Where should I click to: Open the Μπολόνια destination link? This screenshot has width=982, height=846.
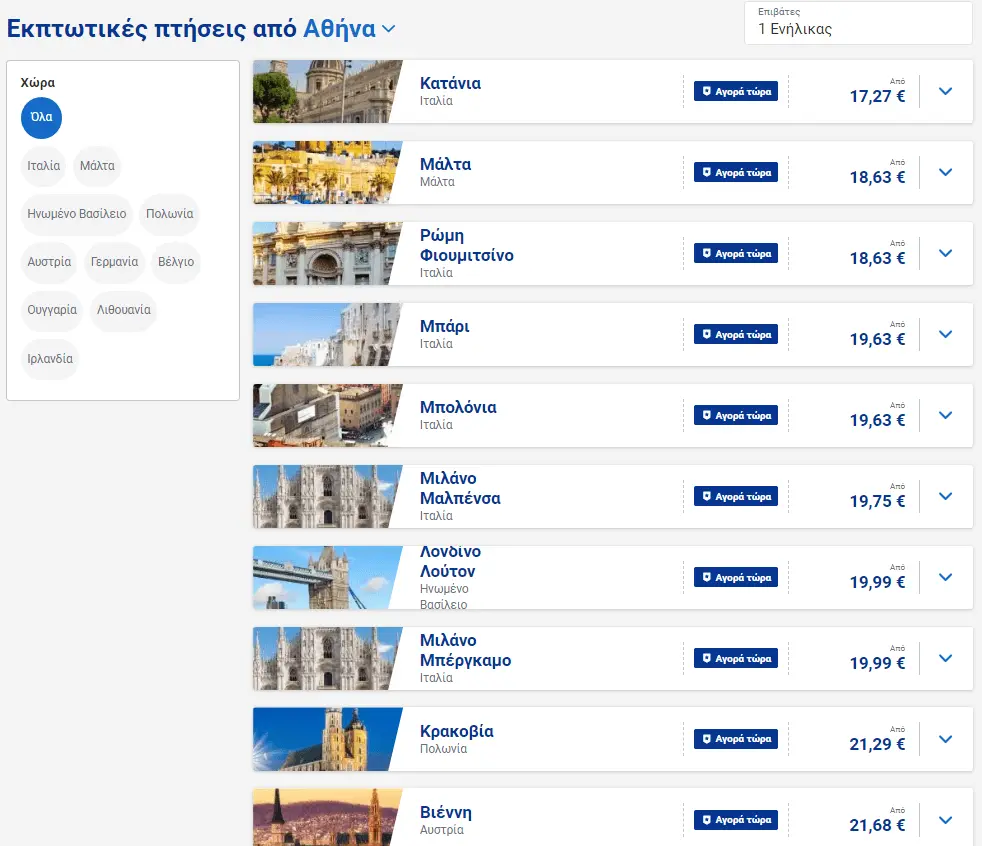pyautogui.click(x=458, y=407)
